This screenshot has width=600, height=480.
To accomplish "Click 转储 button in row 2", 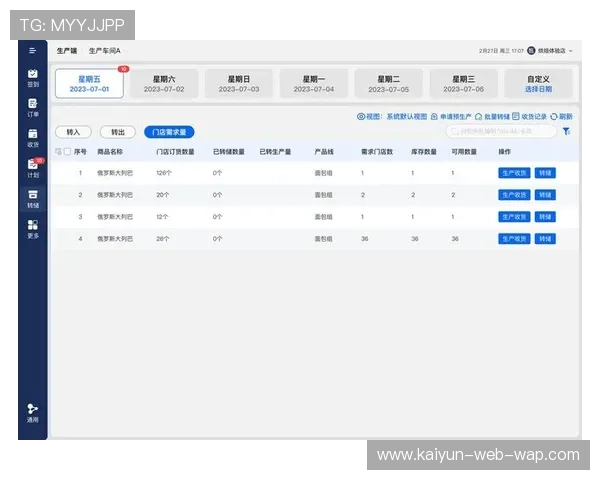I will click(x=545, y=195).
